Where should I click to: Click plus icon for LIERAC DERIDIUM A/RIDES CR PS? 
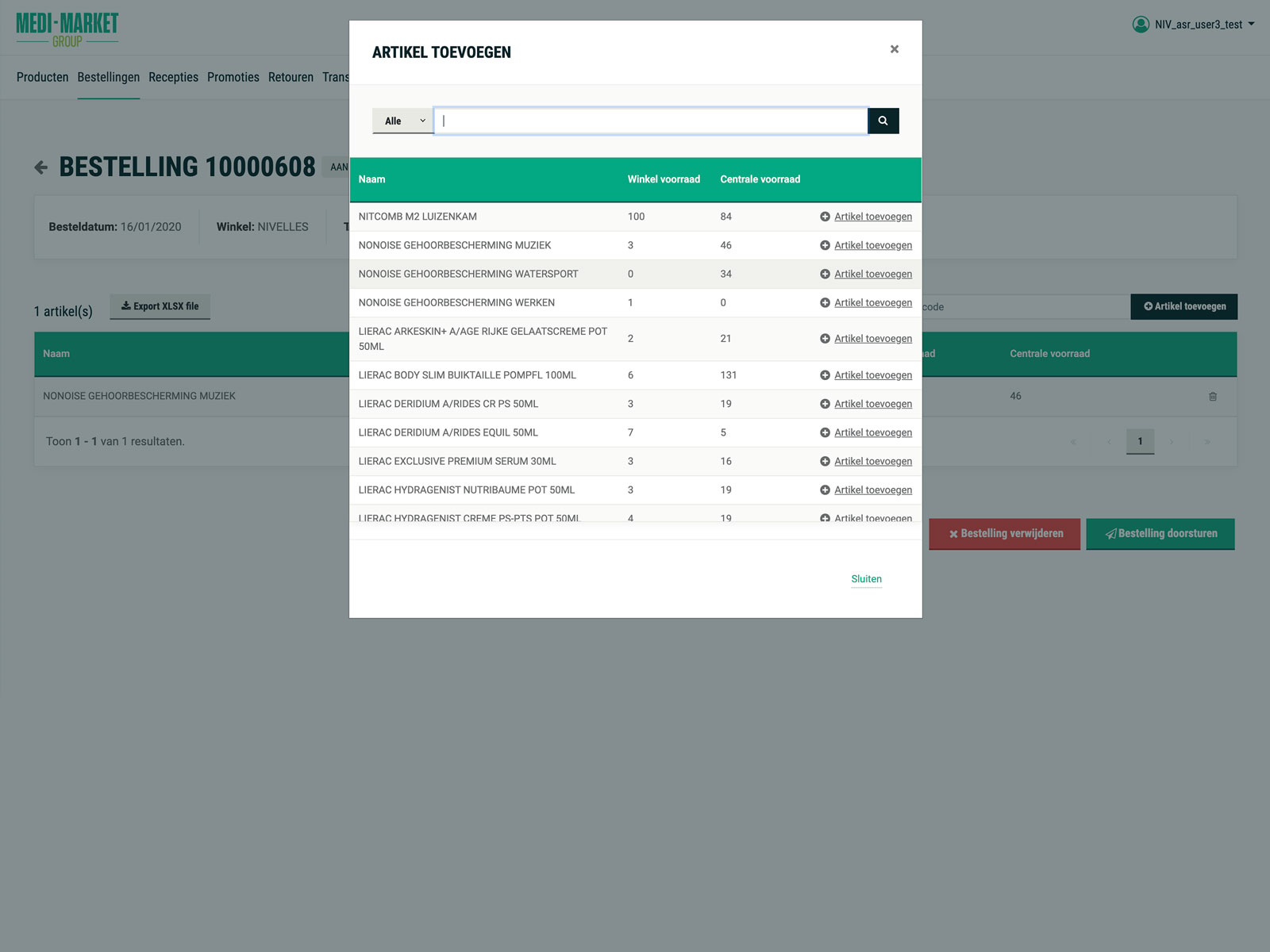(x=825, y=404)
